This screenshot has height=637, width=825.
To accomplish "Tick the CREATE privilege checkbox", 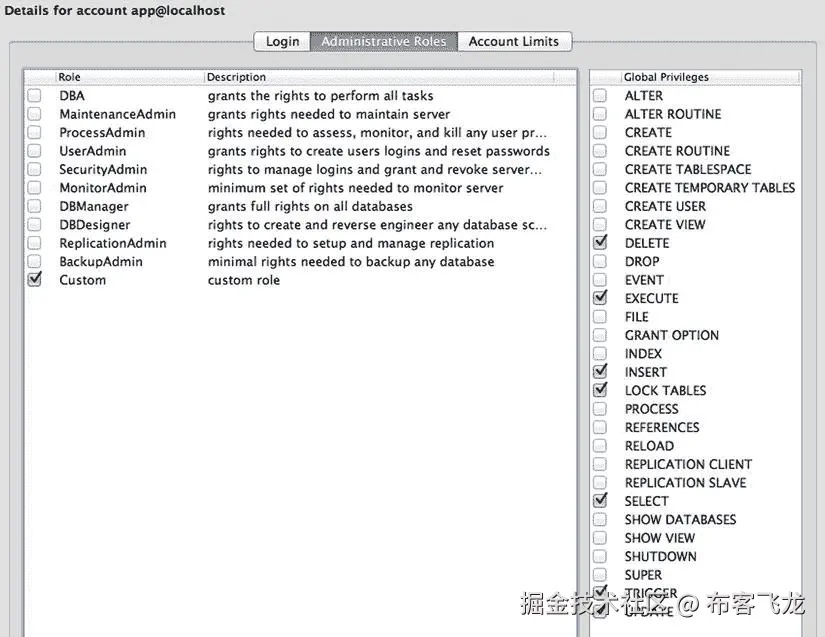I will [x=600, y=133].
